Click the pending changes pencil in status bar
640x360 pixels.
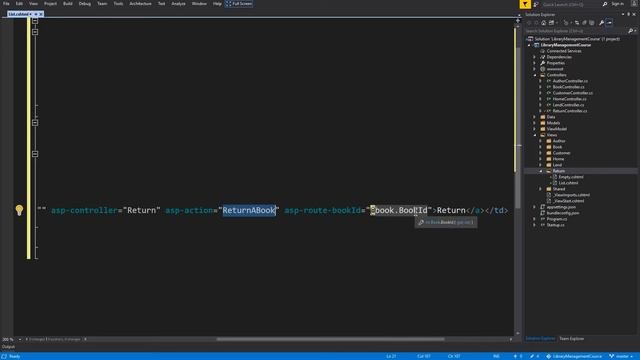(532, 356)
